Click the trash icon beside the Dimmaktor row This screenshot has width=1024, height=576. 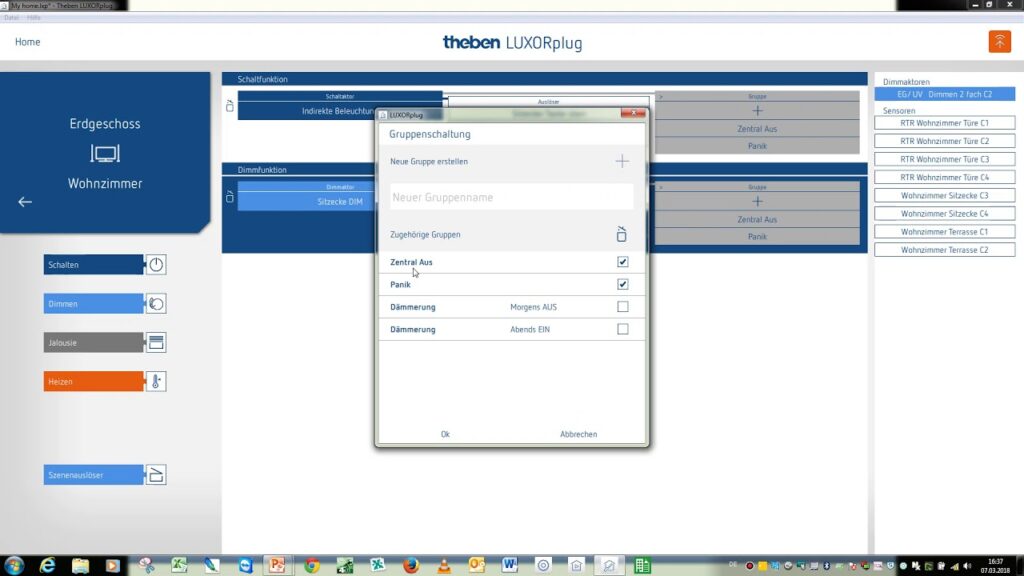pyautogui.click(x=229, y=196)
